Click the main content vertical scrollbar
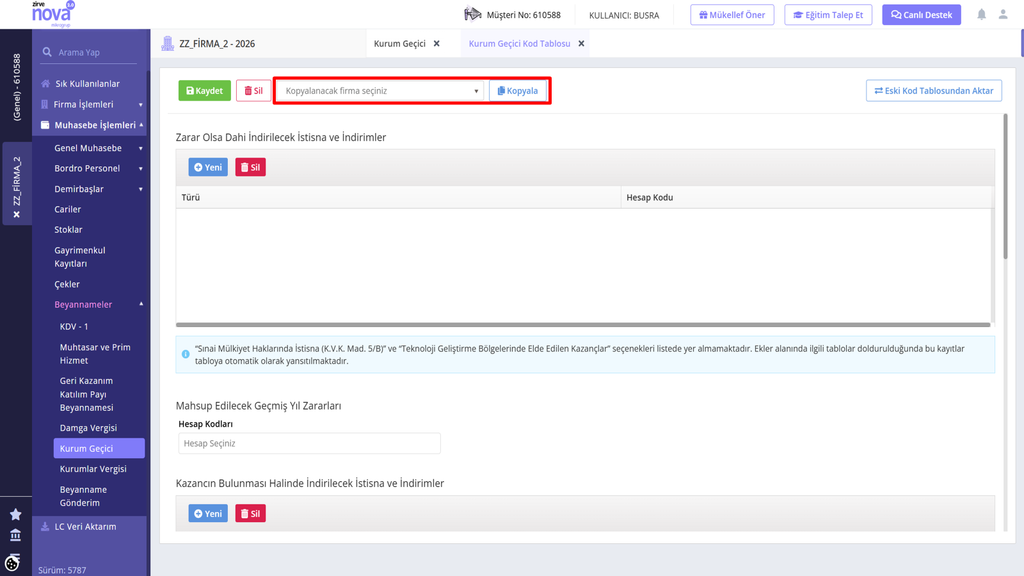Image resolution: width=1024 pixels, height=576 pixels. tap(1005, 186)
